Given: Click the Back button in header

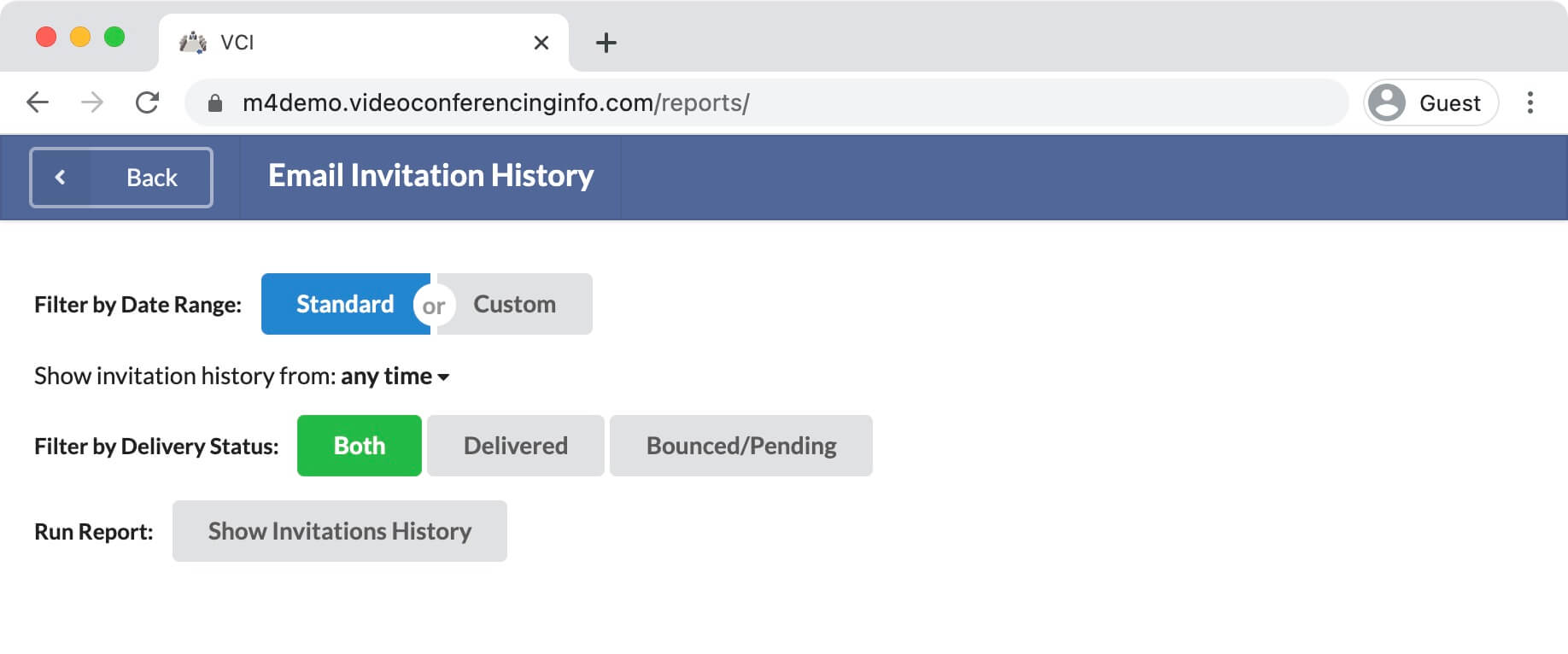Looking at the screenshot, I should click(121, 178).
